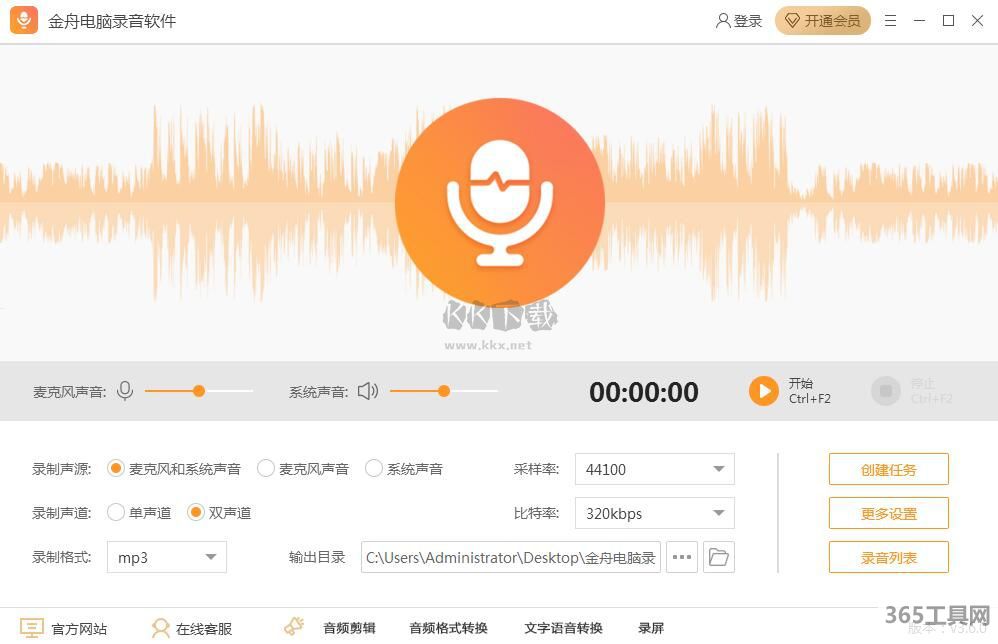Open the audio format conversion link
Screen dimensions: 998x644
(448, 628)
